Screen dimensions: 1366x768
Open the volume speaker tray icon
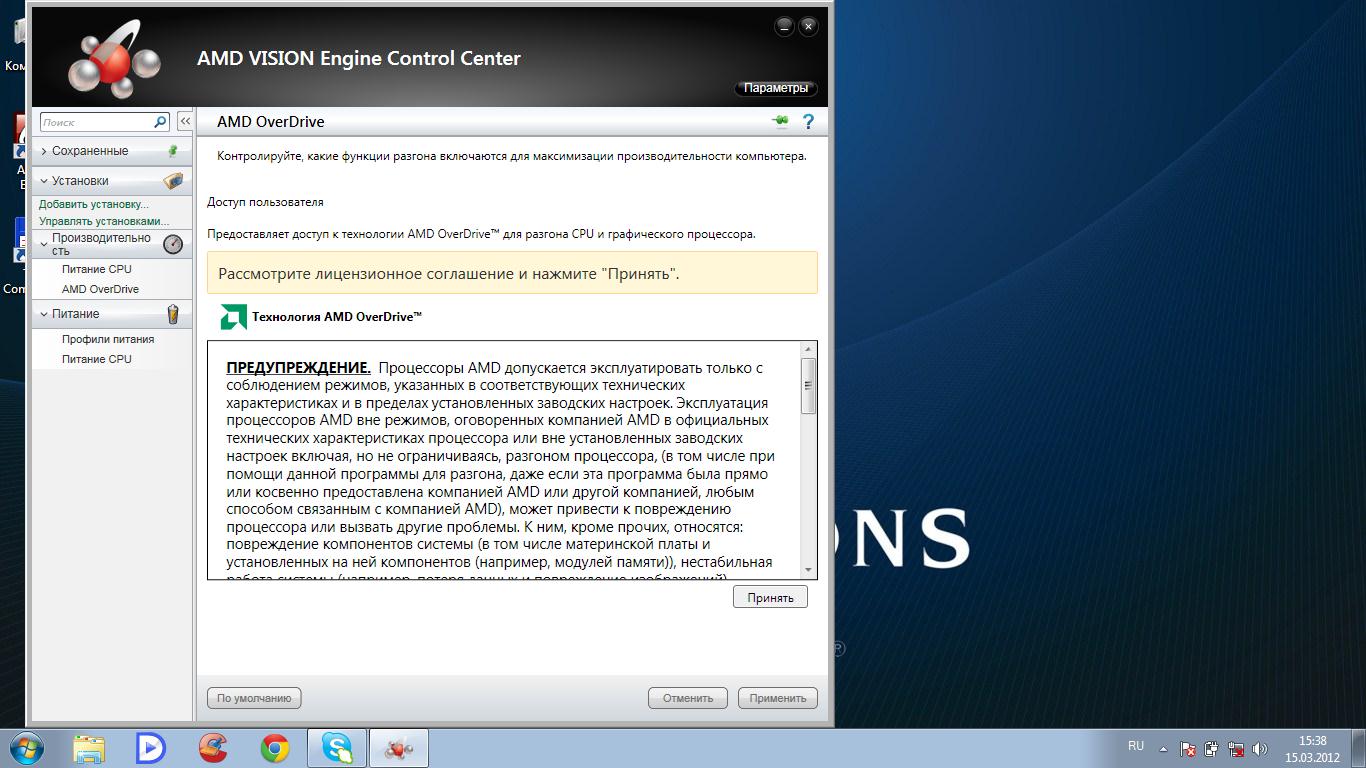pyautogui.click(x=1260, y=748)
